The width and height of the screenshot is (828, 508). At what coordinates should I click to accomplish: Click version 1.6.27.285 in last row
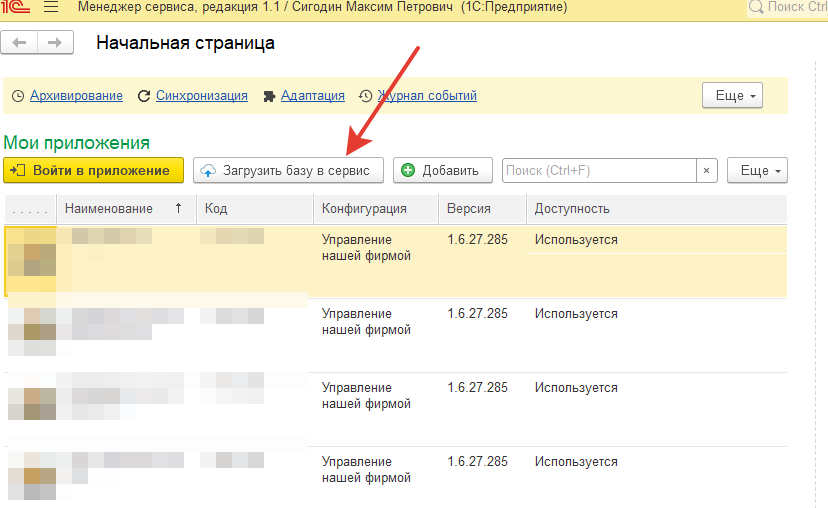(477, 462)
